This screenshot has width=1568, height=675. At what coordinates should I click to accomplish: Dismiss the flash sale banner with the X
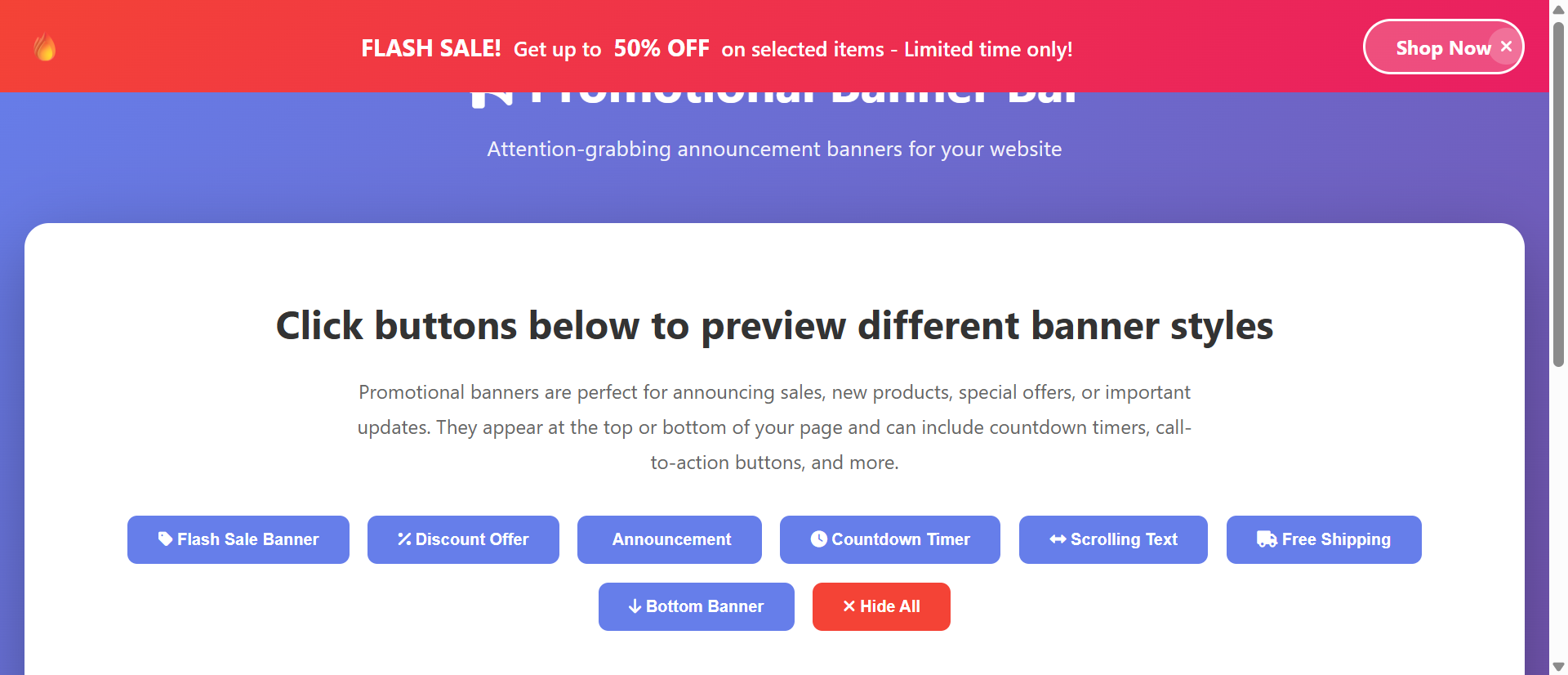coord(1507,46)
